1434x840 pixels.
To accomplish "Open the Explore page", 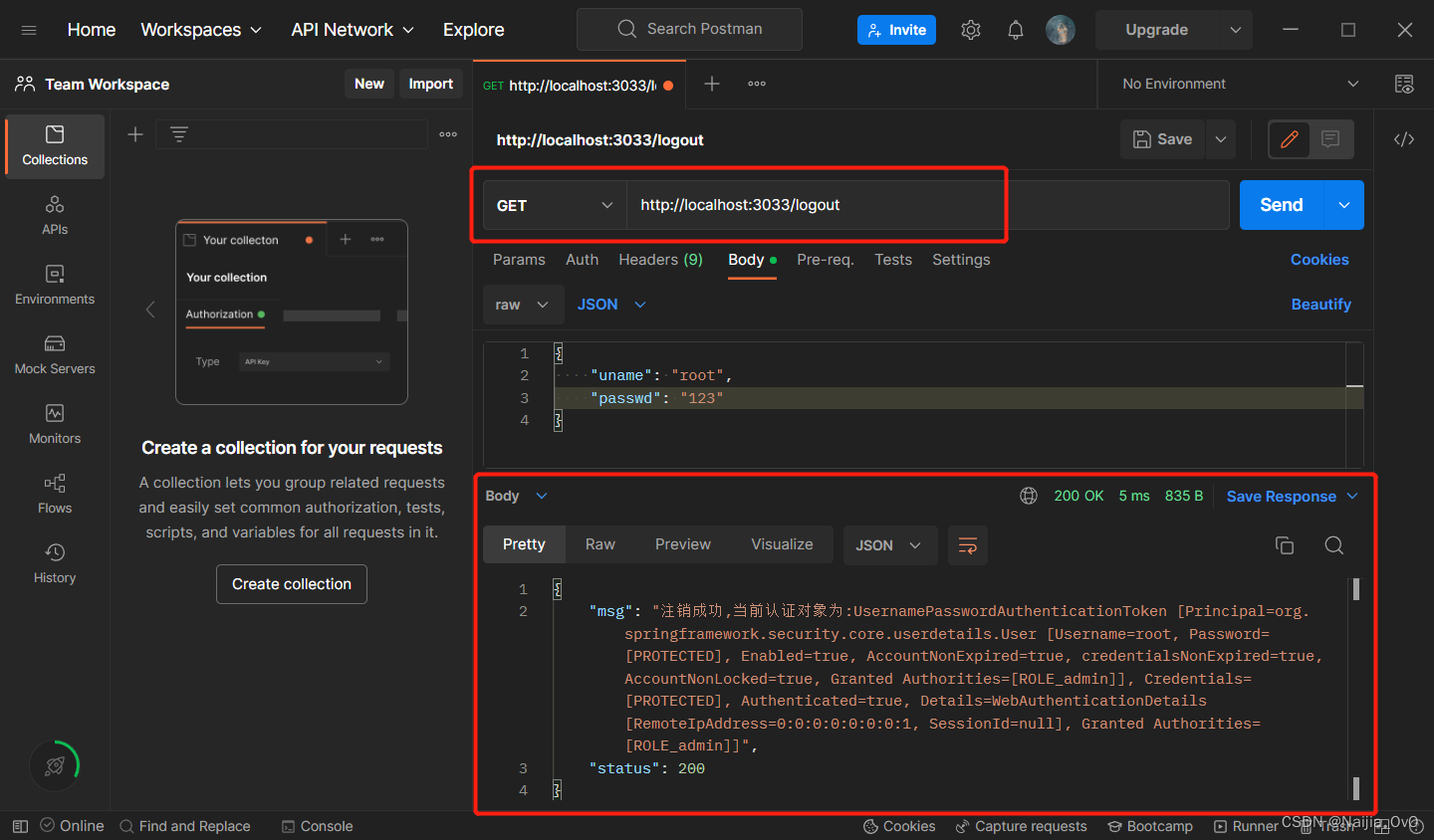I will [x=474, y=30].
